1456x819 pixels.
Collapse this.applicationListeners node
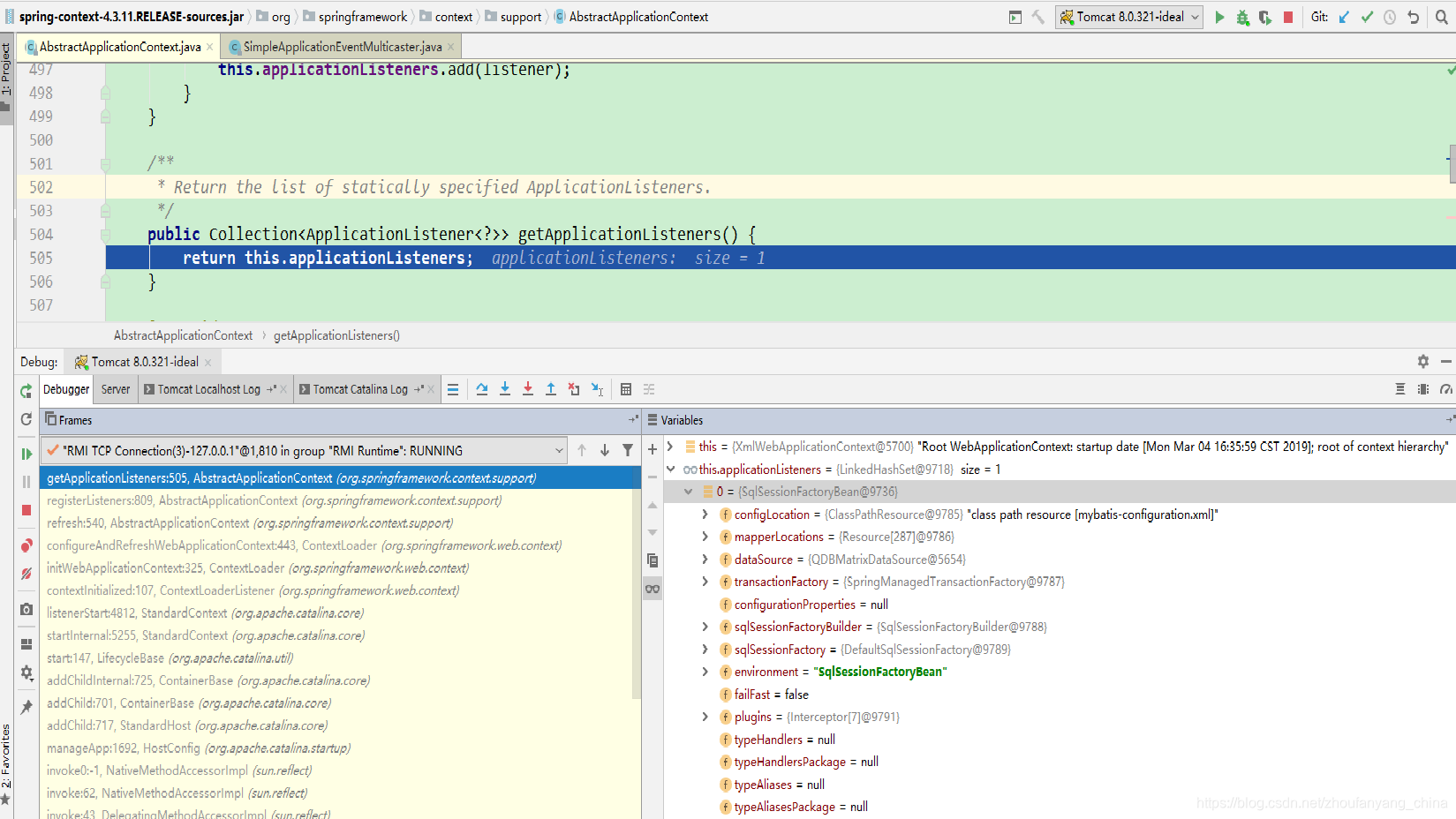coord(670,470)
